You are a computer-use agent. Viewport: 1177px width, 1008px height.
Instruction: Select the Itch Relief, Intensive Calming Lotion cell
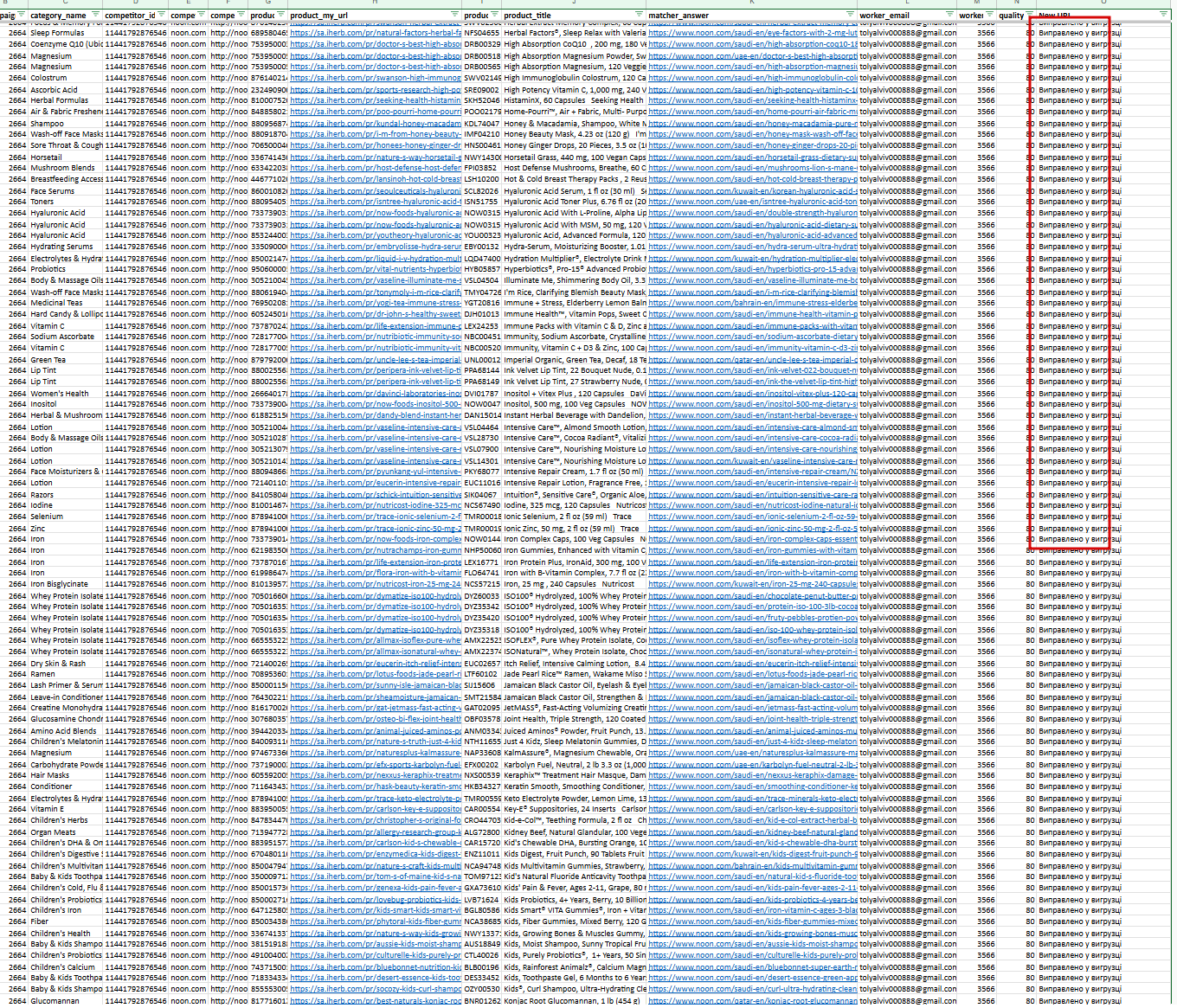click(x=575, y=664)
